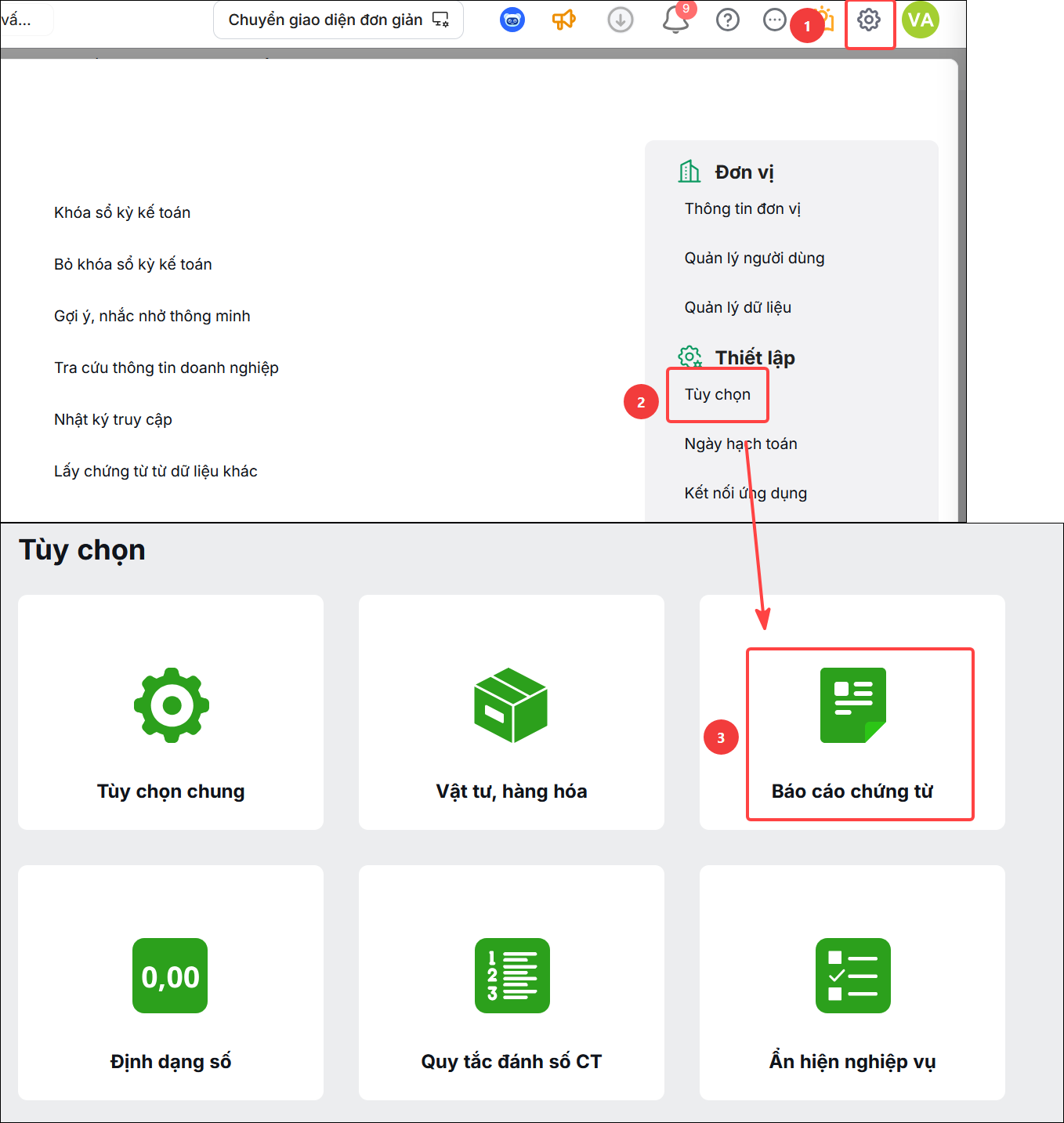
Task: Click the orange megaphone announcements icon
Action: (x=564, y=20)
